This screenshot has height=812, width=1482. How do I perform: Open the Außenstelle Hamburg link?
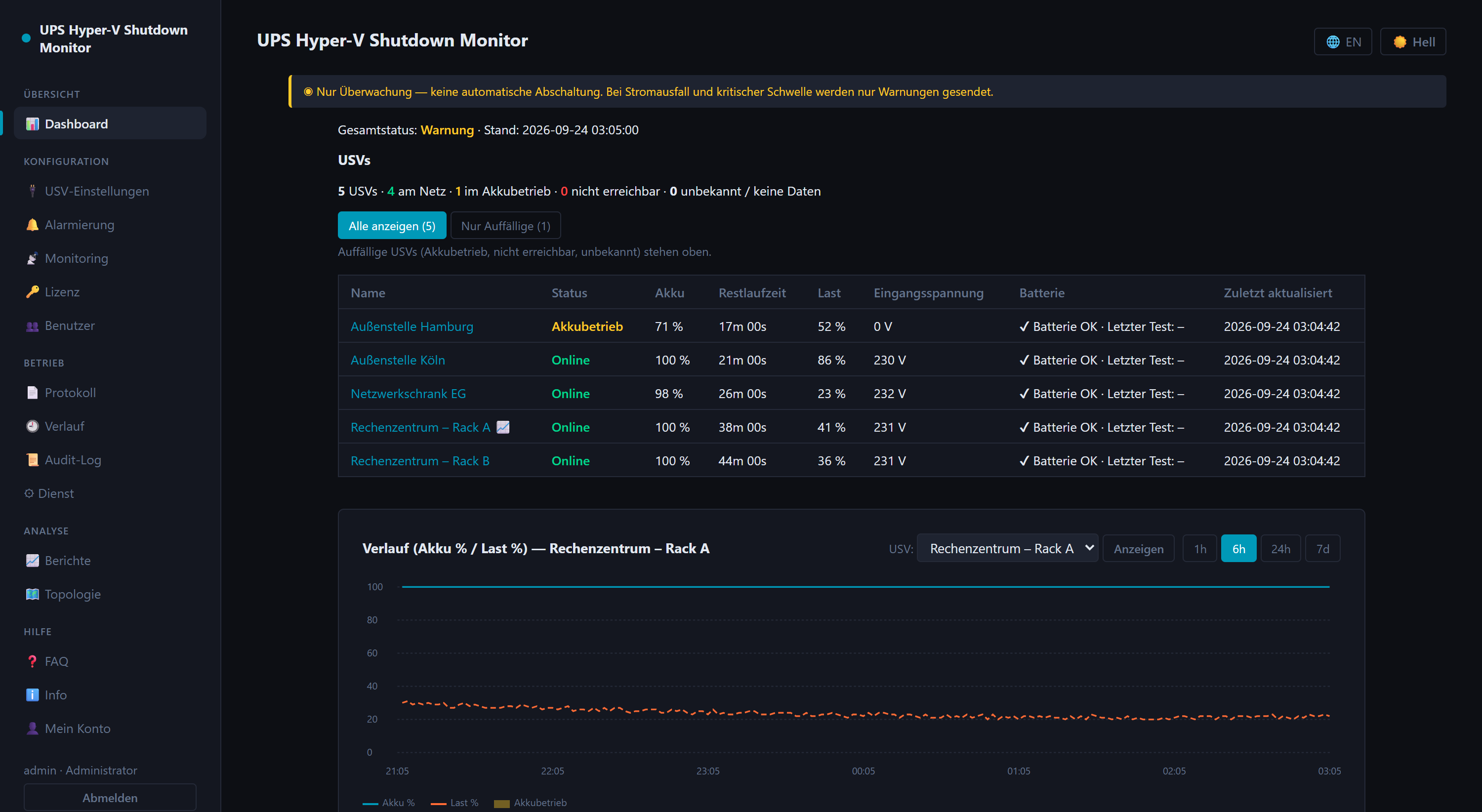(412, 326)
